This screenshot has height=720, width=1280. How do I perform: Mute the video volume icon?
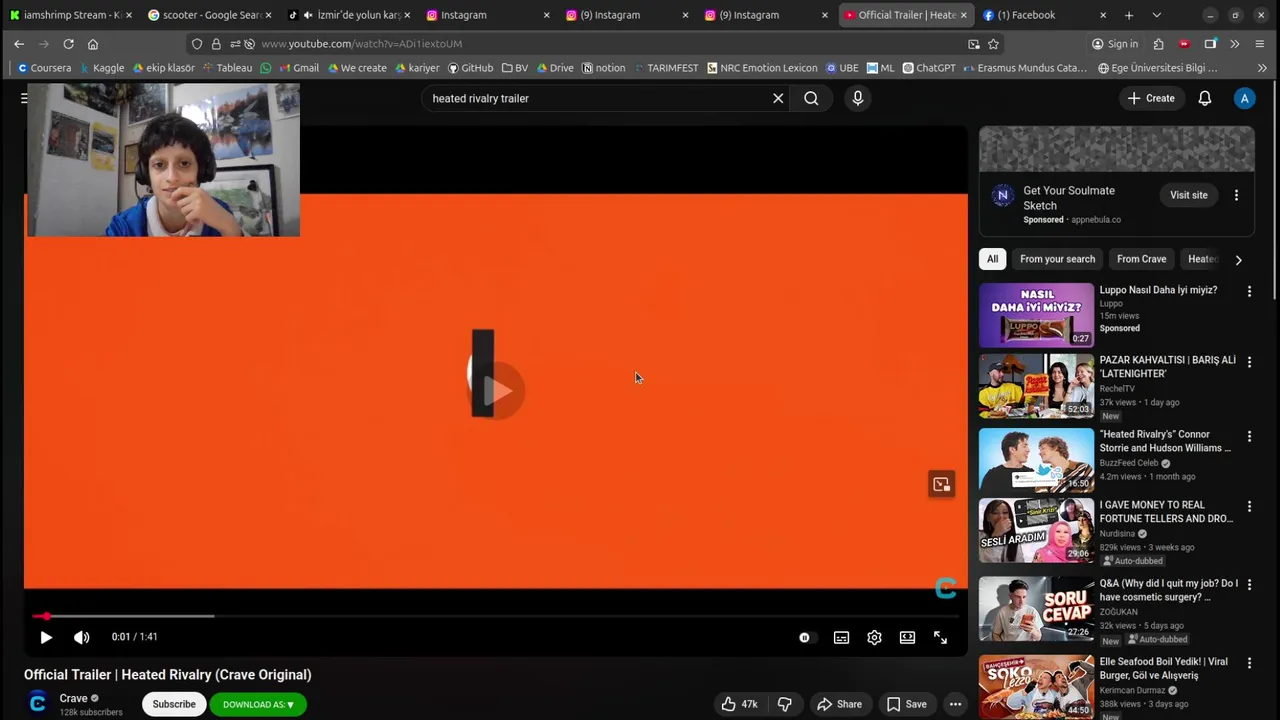82,637
